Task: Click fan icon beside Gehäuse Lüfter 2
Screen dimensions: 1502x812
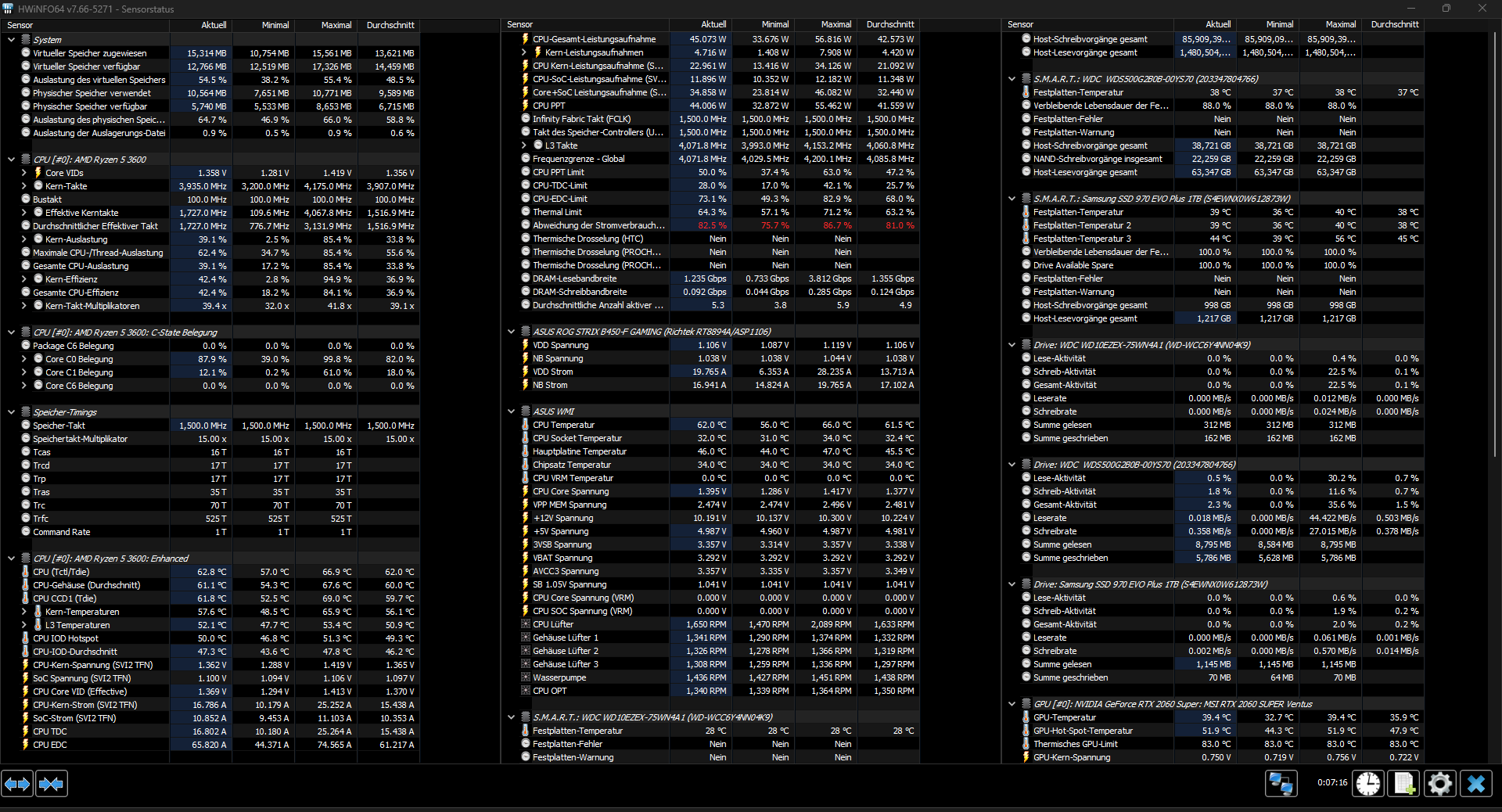Action: [x=526, y=651]
